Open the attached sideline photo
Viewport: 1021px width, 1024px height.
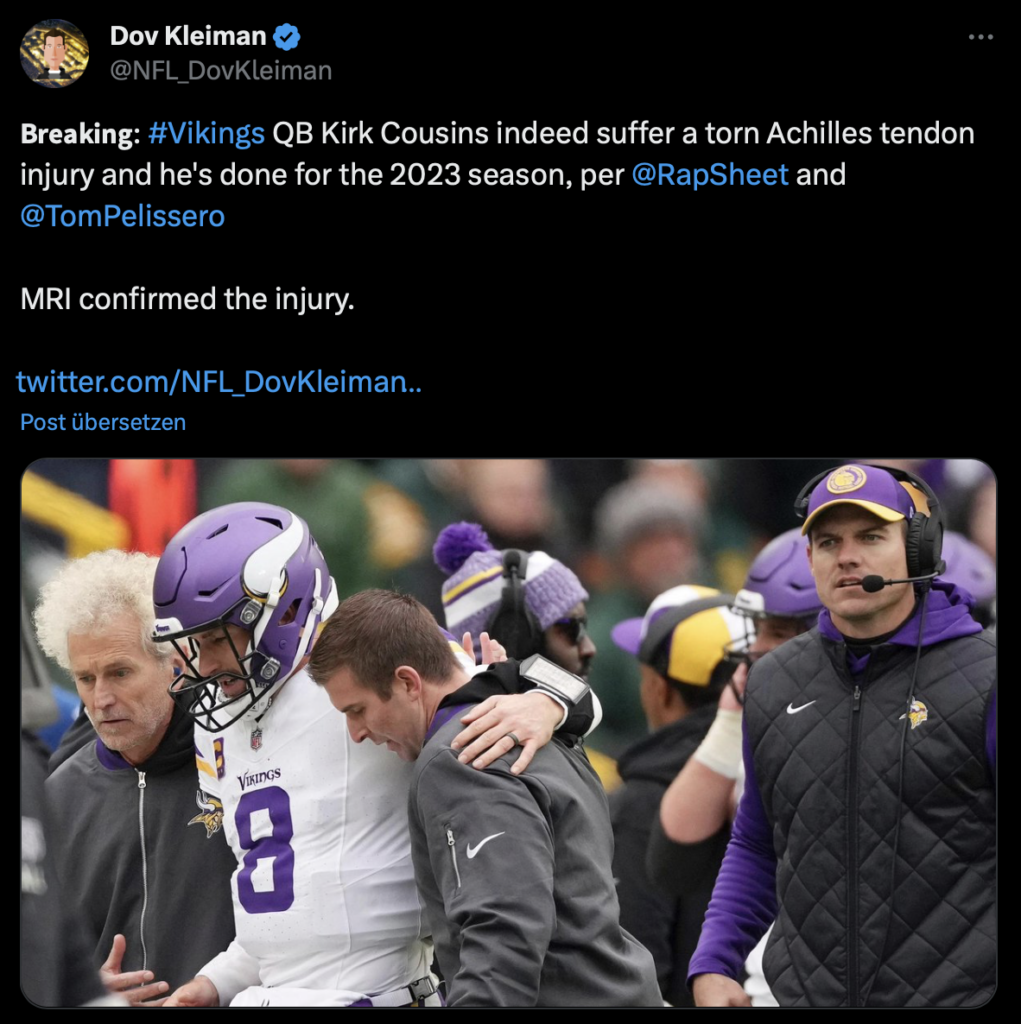[x=509, y=733]
